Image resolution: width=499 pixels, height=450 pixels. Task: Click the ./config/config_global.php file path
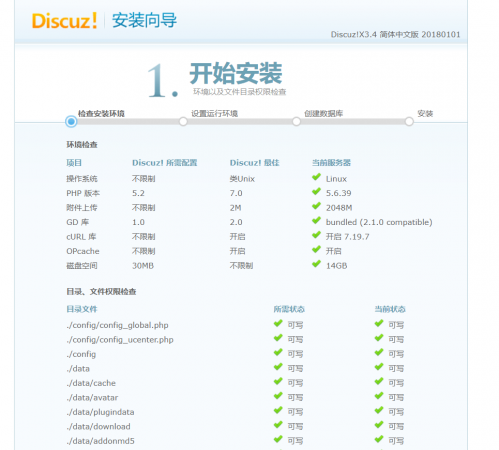click(117, 325)
